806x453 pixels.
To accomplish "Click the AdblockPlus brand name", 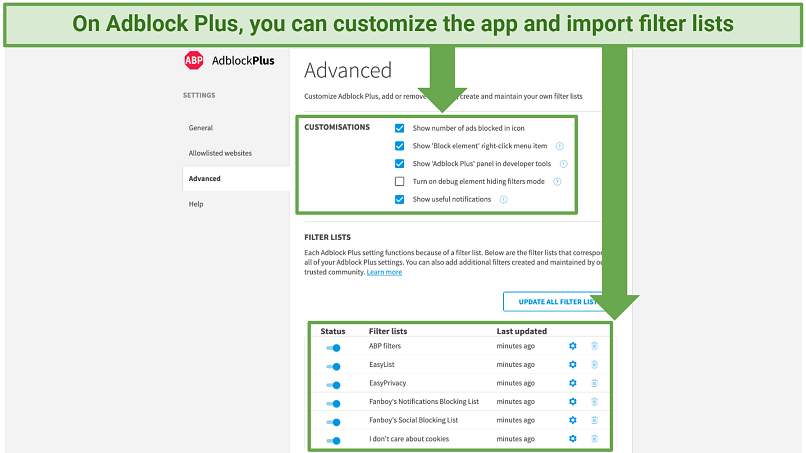I will point(243,61).
